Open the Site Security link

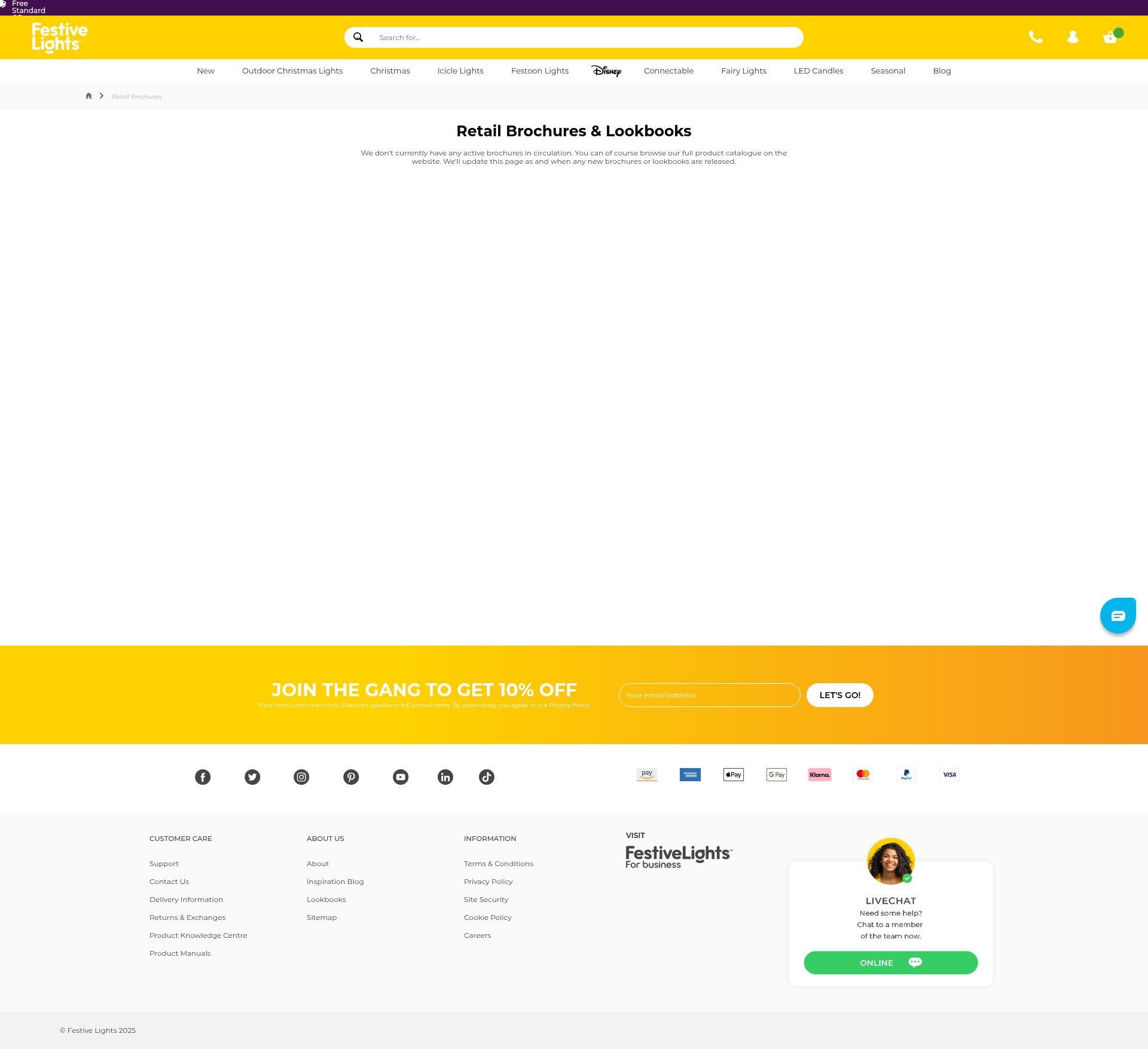click(486, 900)
